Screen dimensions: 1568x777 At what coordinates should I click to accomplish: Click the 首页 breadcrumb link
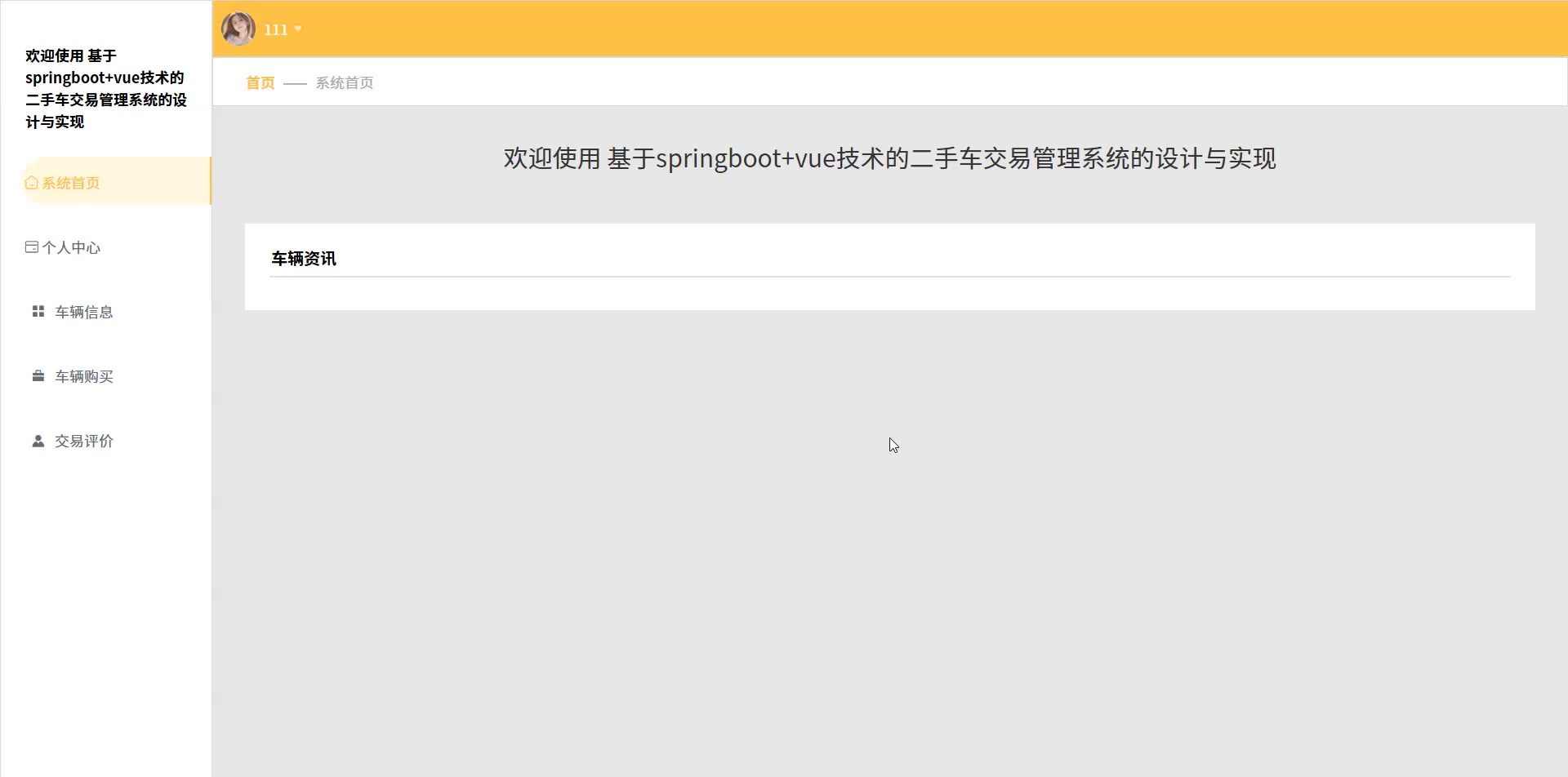point(261,82)
